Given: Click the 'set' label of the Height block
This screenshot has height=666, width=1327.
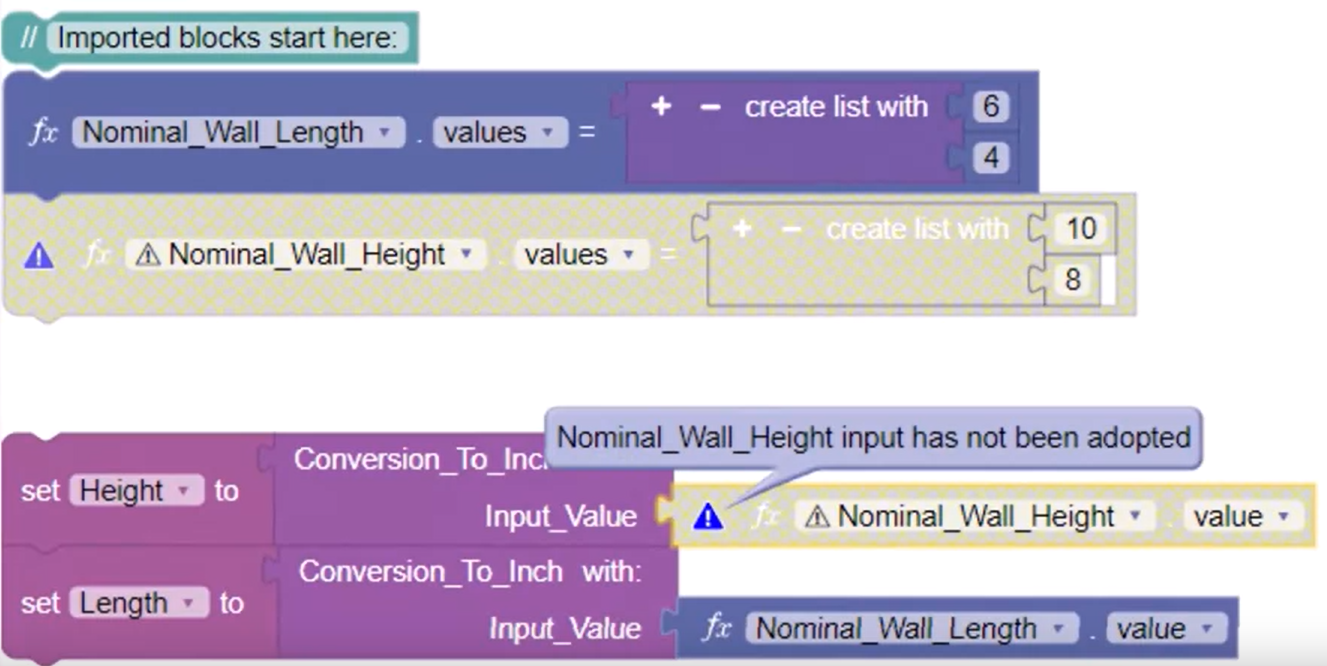Looking at the screenshot, I should click(40, 491).
